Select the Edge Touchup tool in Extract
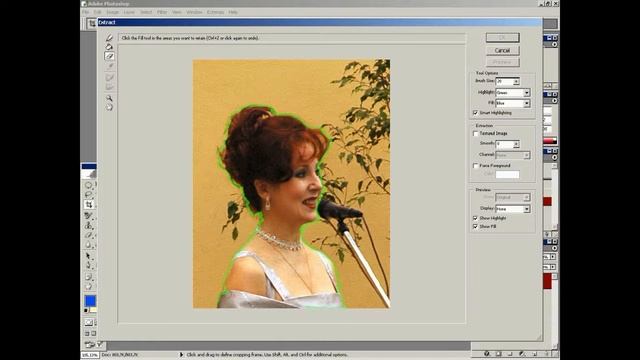Screen dimensions: 640x360 coord(109,86)
